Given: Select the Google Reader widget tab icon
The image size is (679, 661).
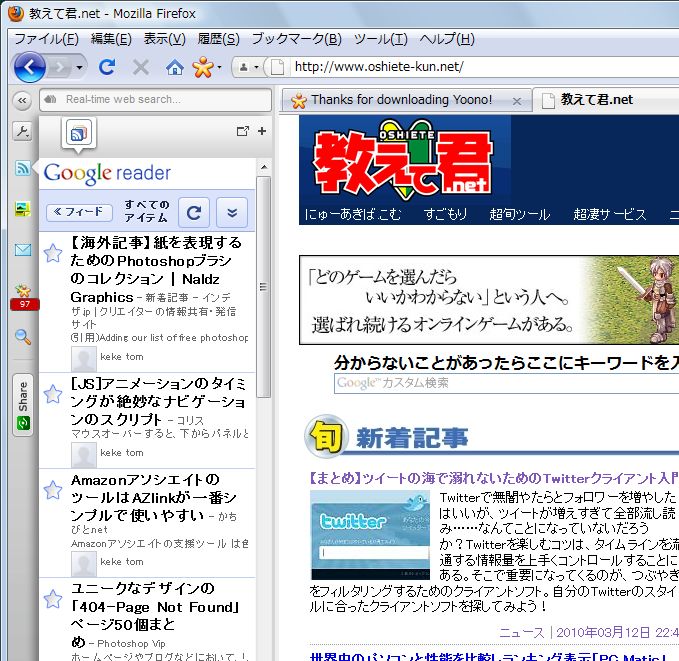Looking at the screenshot, I should pyautogui.click(x=78, y=133).
